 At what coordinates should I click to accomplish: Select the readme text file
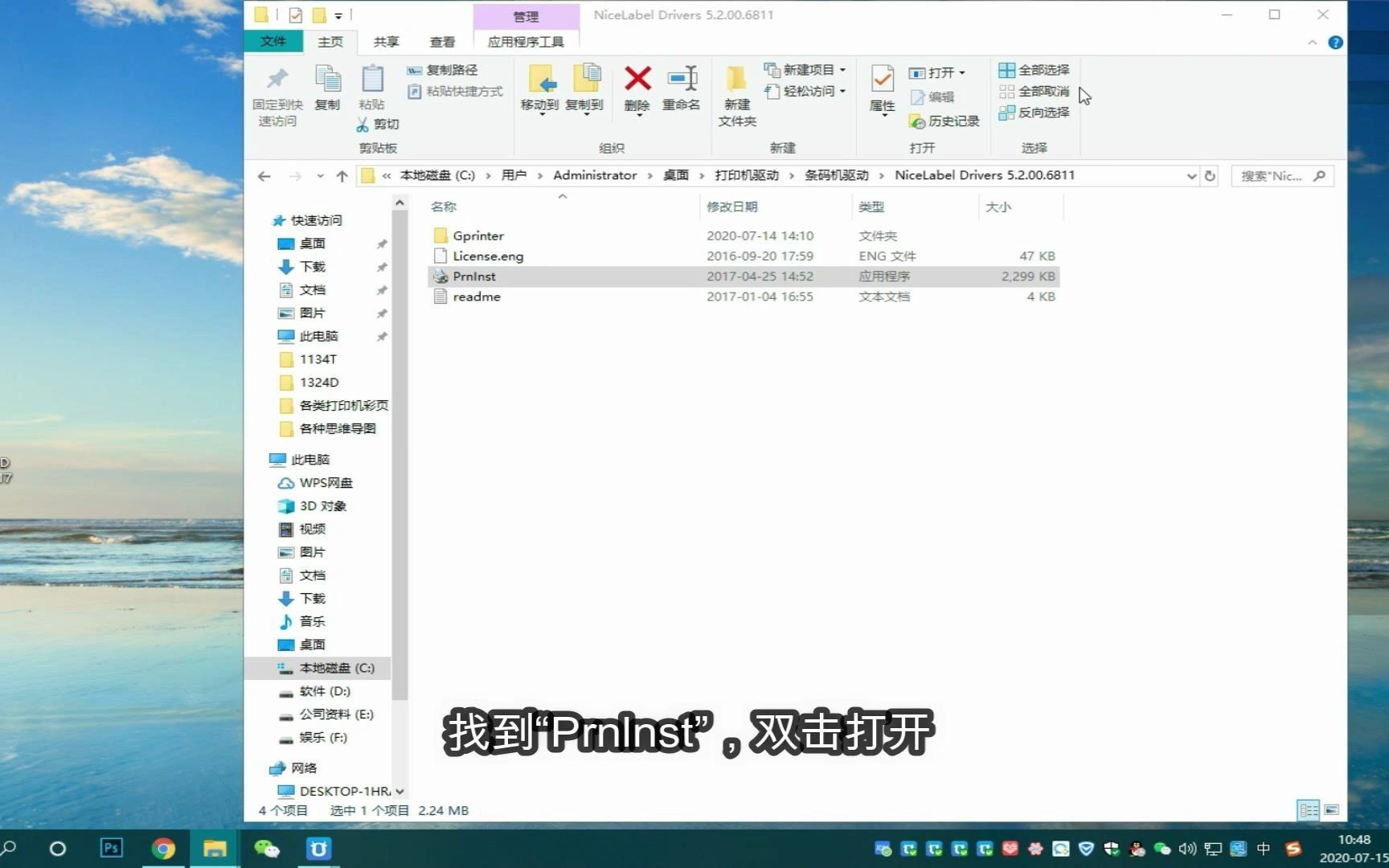pos(744,297)
